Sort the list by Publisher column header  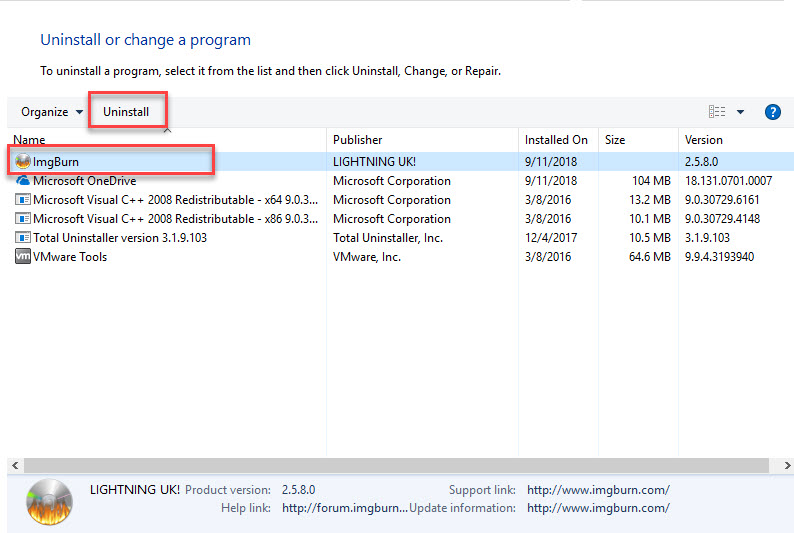358,140
